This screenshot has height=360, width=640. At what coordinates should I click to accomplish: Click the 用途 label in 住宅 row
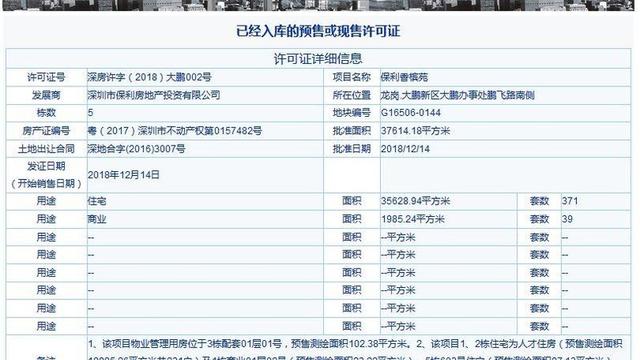pos(46,201)
